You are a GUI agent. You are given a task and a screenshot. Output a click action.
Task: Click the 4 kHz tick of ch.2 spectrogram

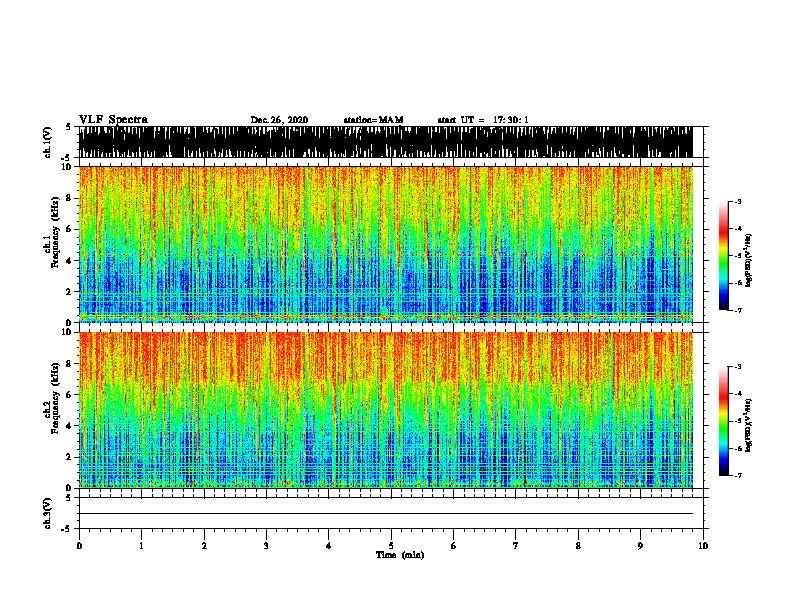[69, 426]
